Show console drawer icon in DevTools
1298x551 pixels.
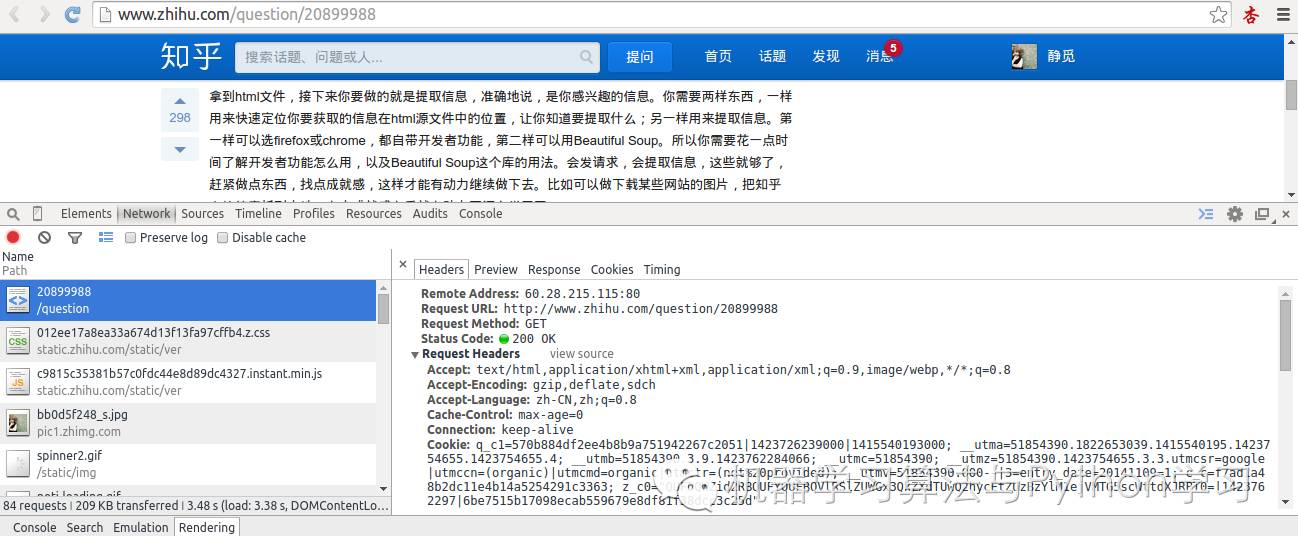[1206, 214]
